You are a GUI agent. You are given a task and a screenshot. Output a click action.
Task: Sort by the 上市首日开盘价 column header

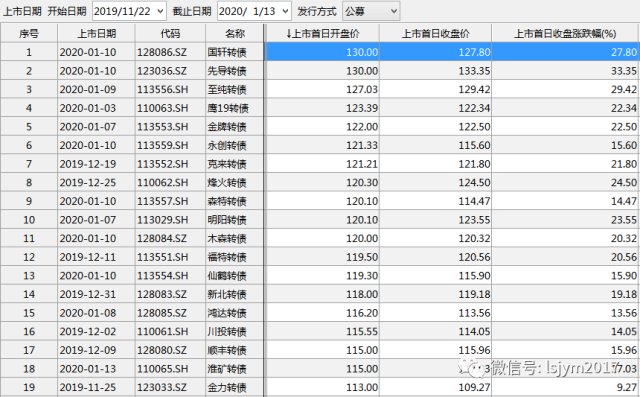point(322,33)
